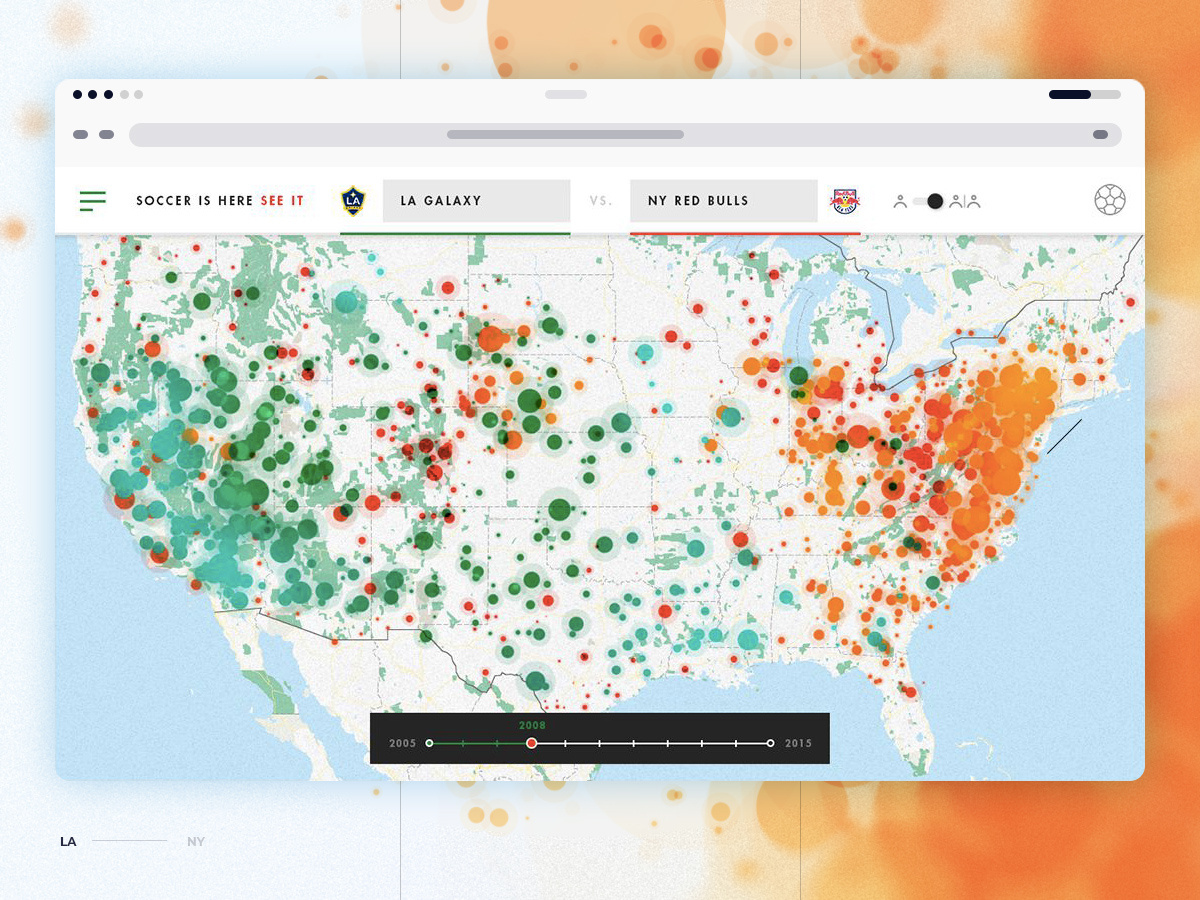This screenshot has width=1200, height=900.
Task: Select the two people icon
Action: pyautogui.click(x=965, y=202)
